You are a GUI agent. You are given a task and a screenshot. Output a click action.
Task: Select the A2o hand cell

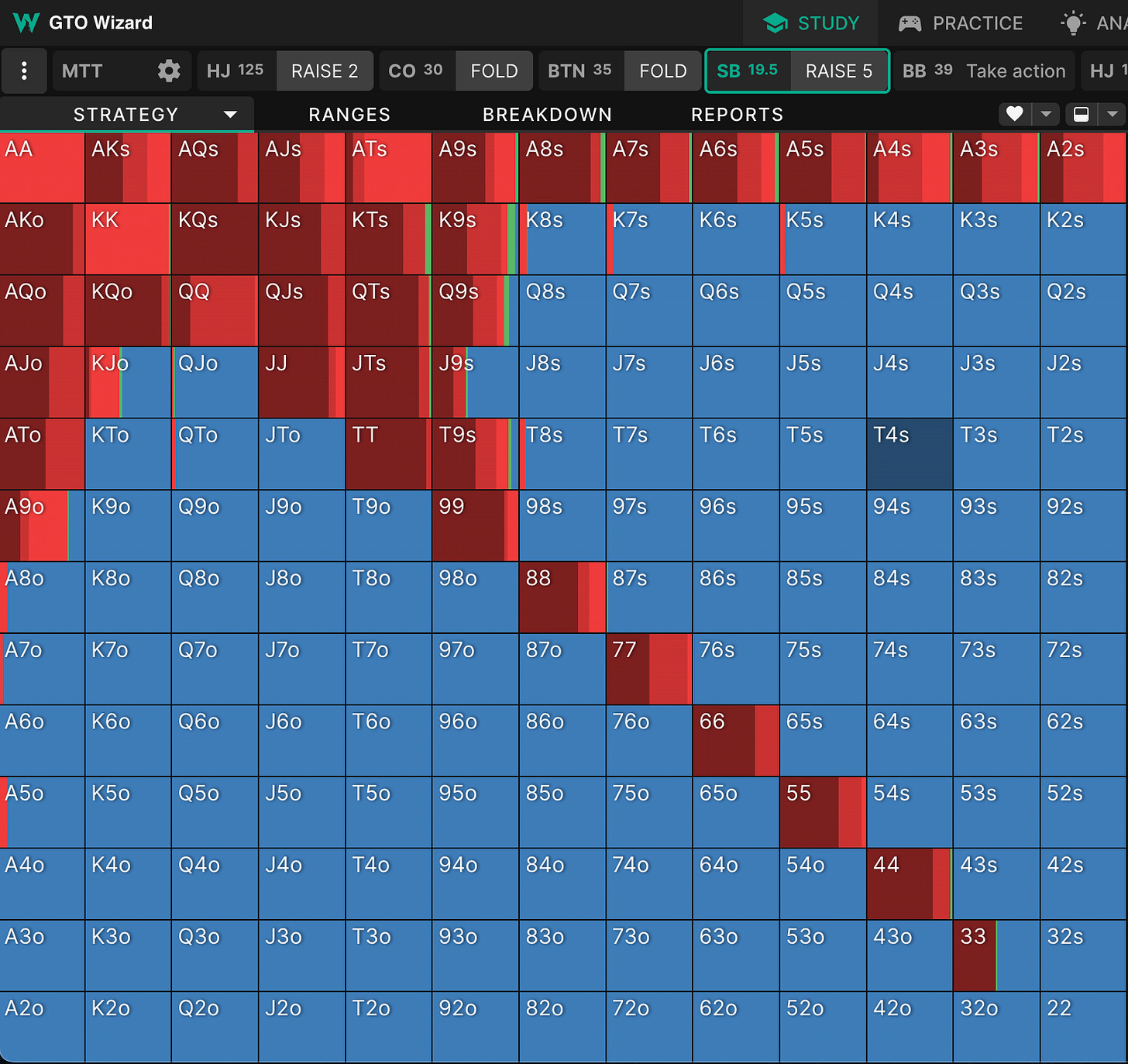pyautogui.click(x=42, y=1027)
